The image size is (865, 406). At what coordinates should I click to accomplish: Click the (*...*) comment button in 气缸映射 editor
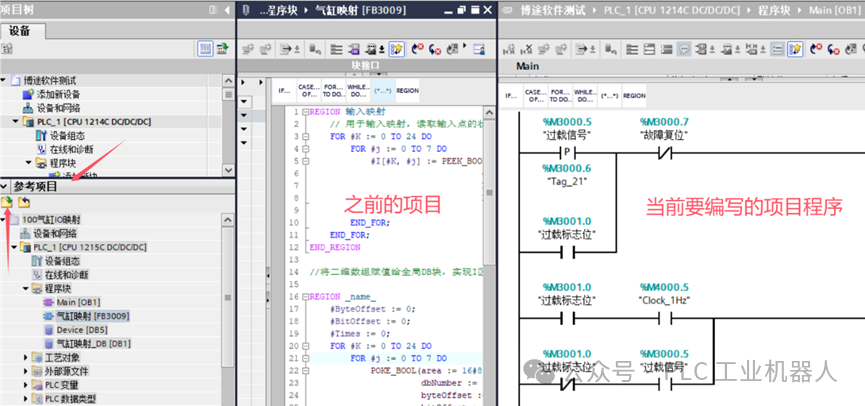pyautogui.click(x=382, y=90)
